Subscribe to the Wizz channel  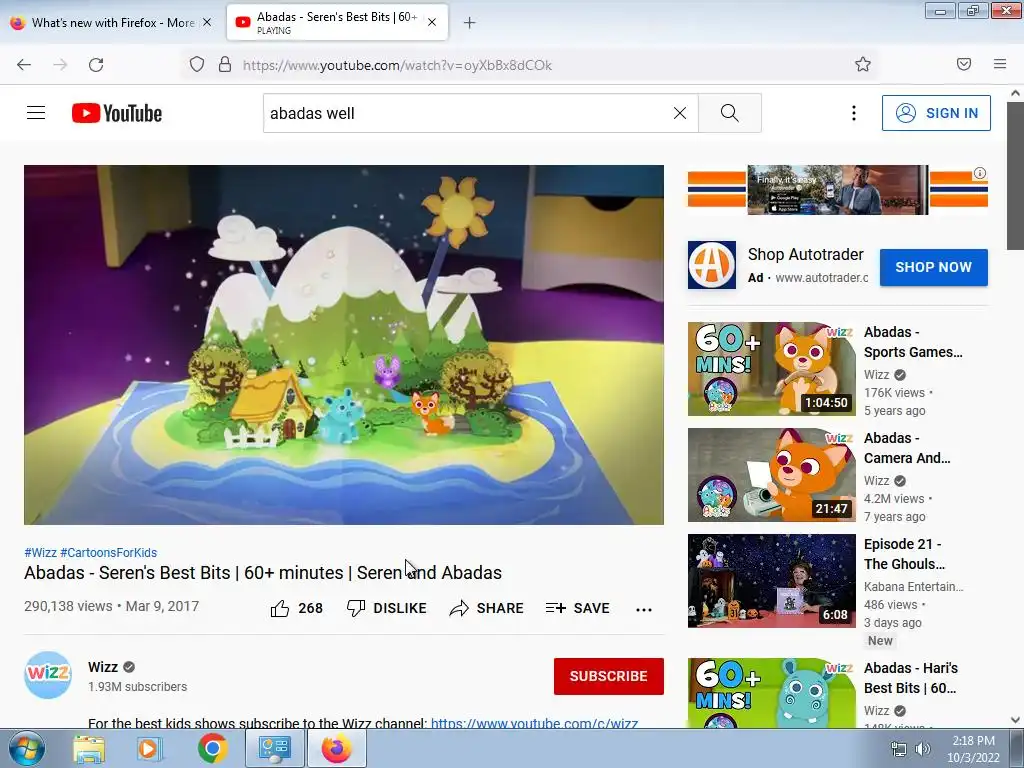[x=609, y=676]
